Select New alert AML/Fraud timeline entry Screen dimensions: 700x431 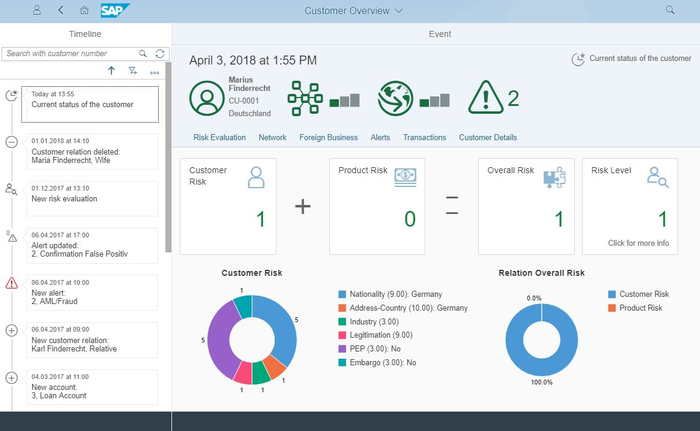92,293
